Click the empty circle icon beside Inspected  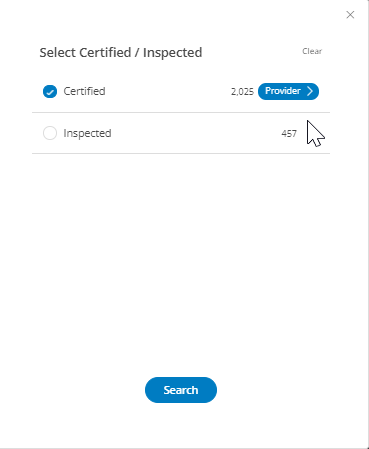click(x=50, y=133)
